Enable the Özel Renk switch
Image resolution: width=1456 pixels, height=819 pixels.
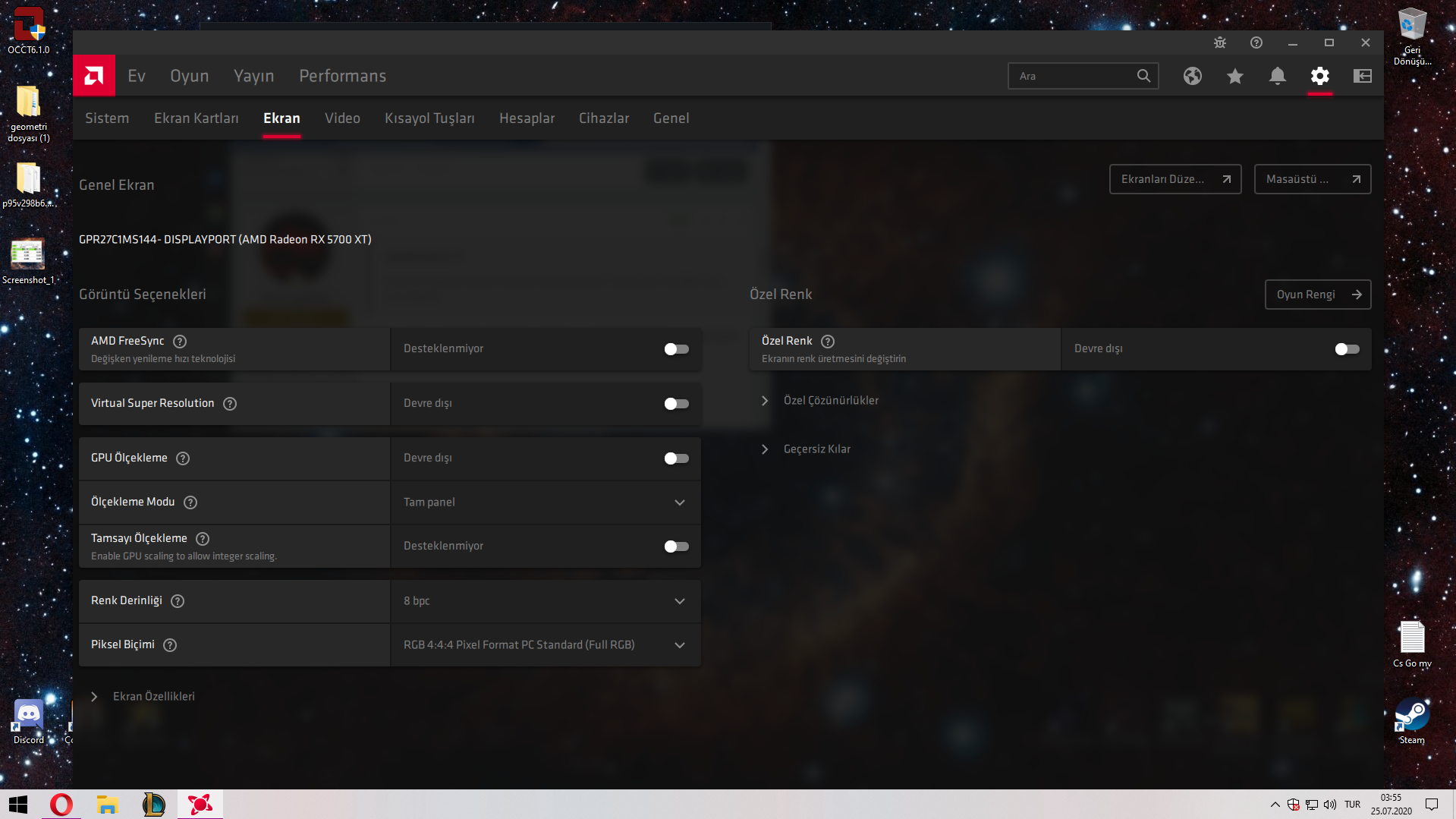pos(1347,349)
